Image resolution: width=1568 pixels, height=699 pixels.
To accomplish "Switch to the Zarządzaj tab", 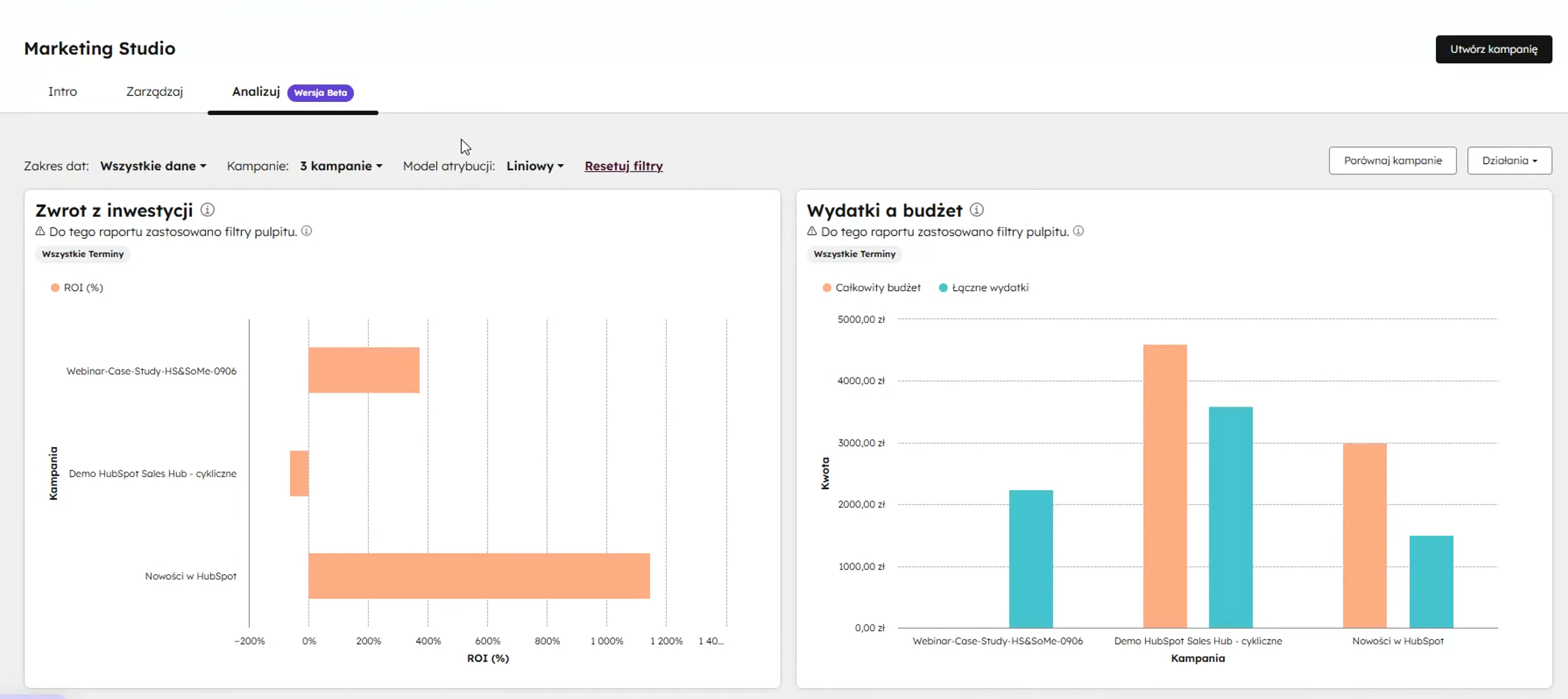I will click(154, 92).
